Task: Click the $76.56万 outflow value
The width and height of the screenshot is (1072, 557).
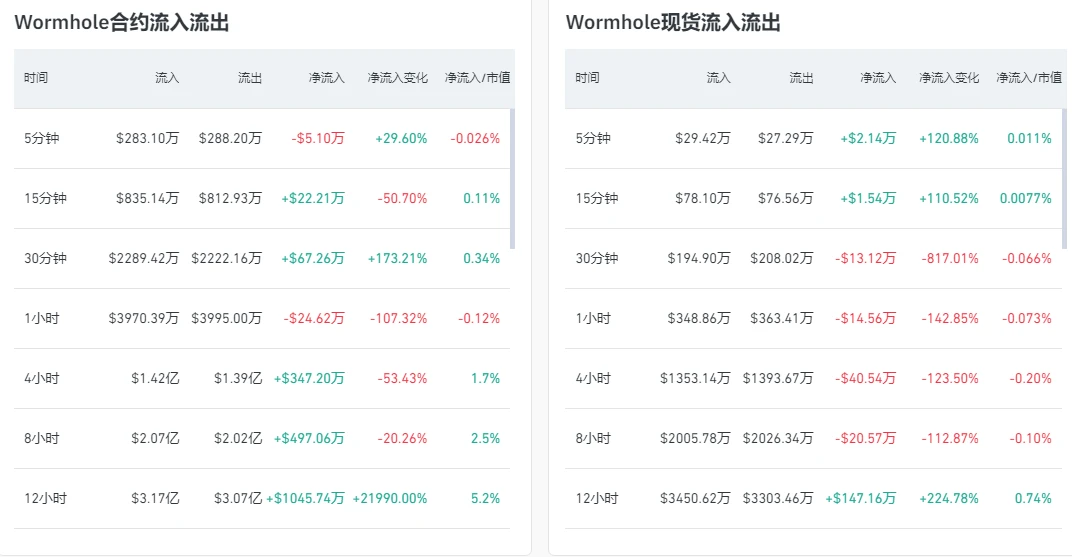Action: tap(786, 199)
